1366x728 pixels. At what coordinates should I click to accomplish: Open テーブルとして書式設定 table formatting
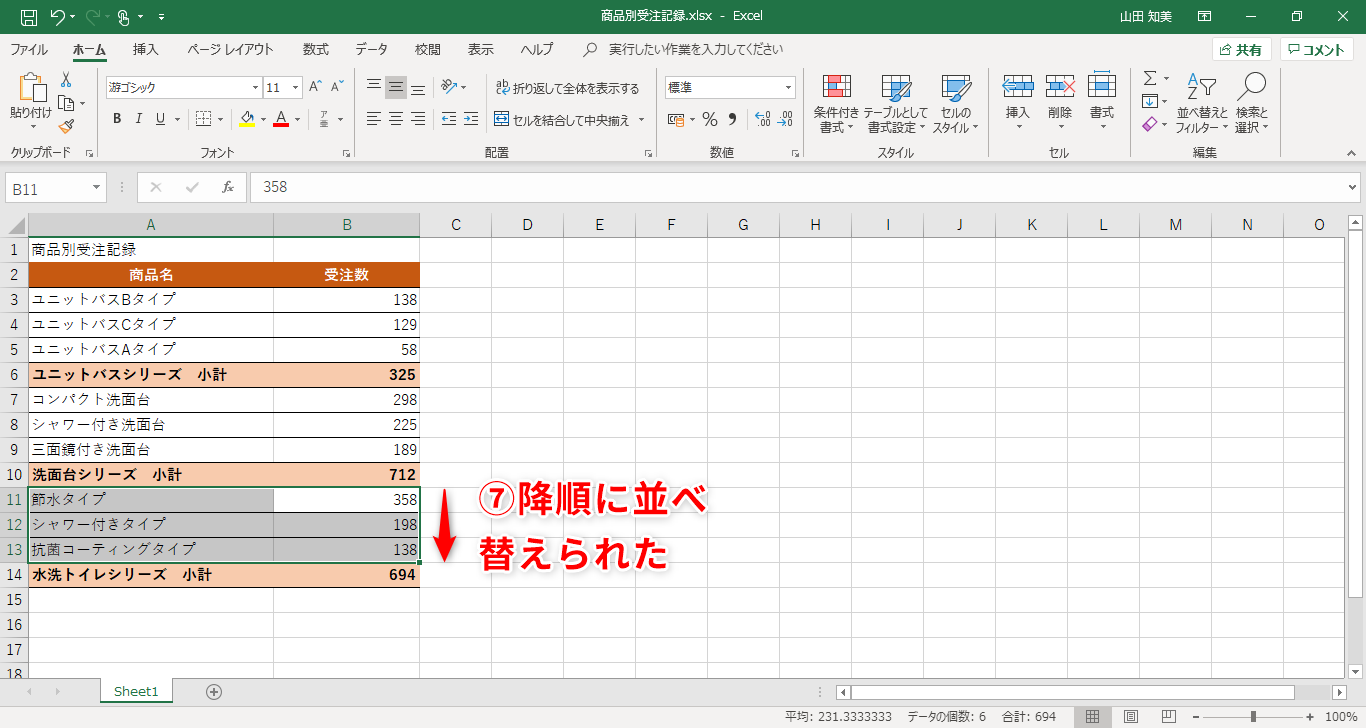[895, 104]
